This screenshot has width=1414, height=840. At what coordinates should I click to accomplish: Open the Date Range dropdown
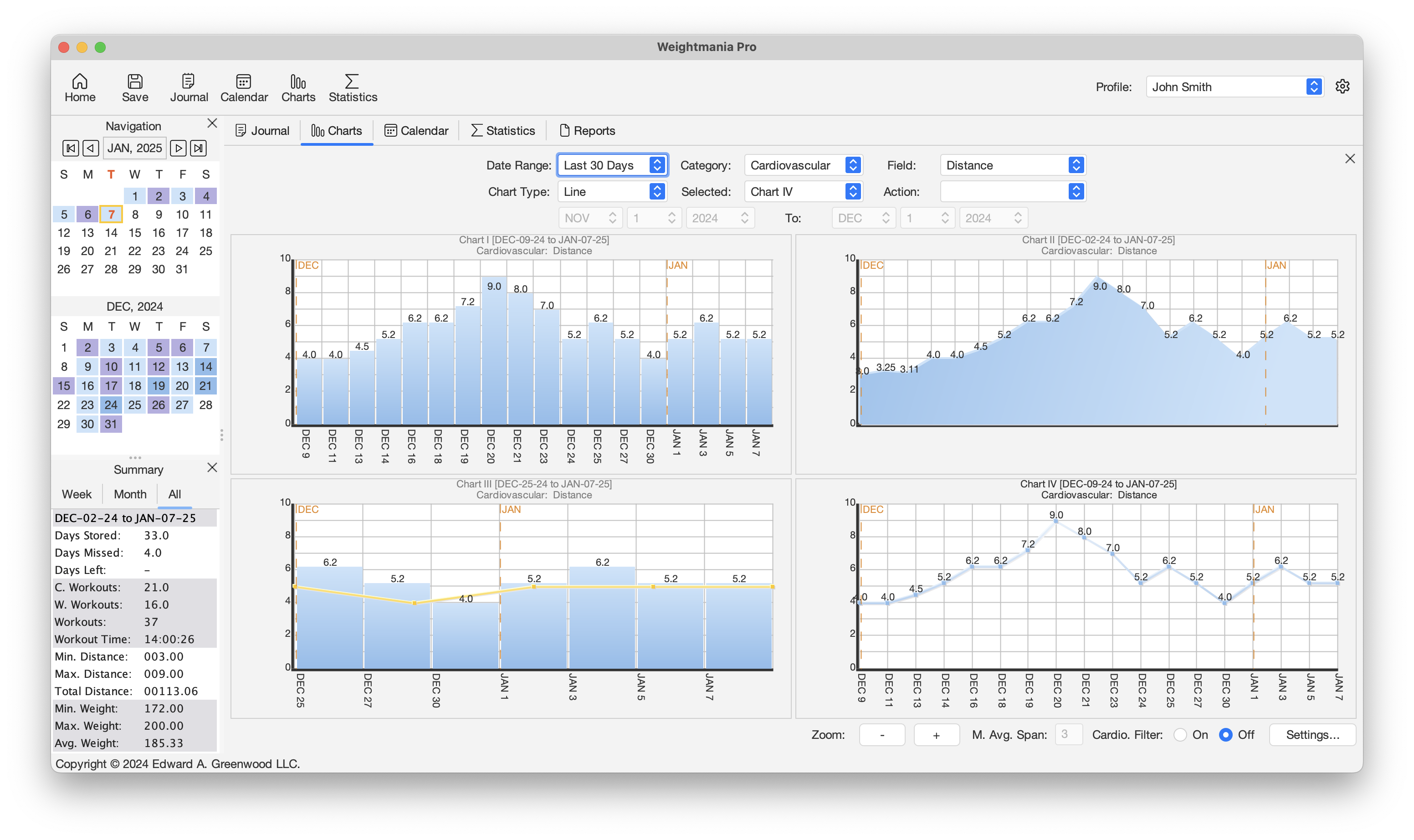tap(612, 165)
